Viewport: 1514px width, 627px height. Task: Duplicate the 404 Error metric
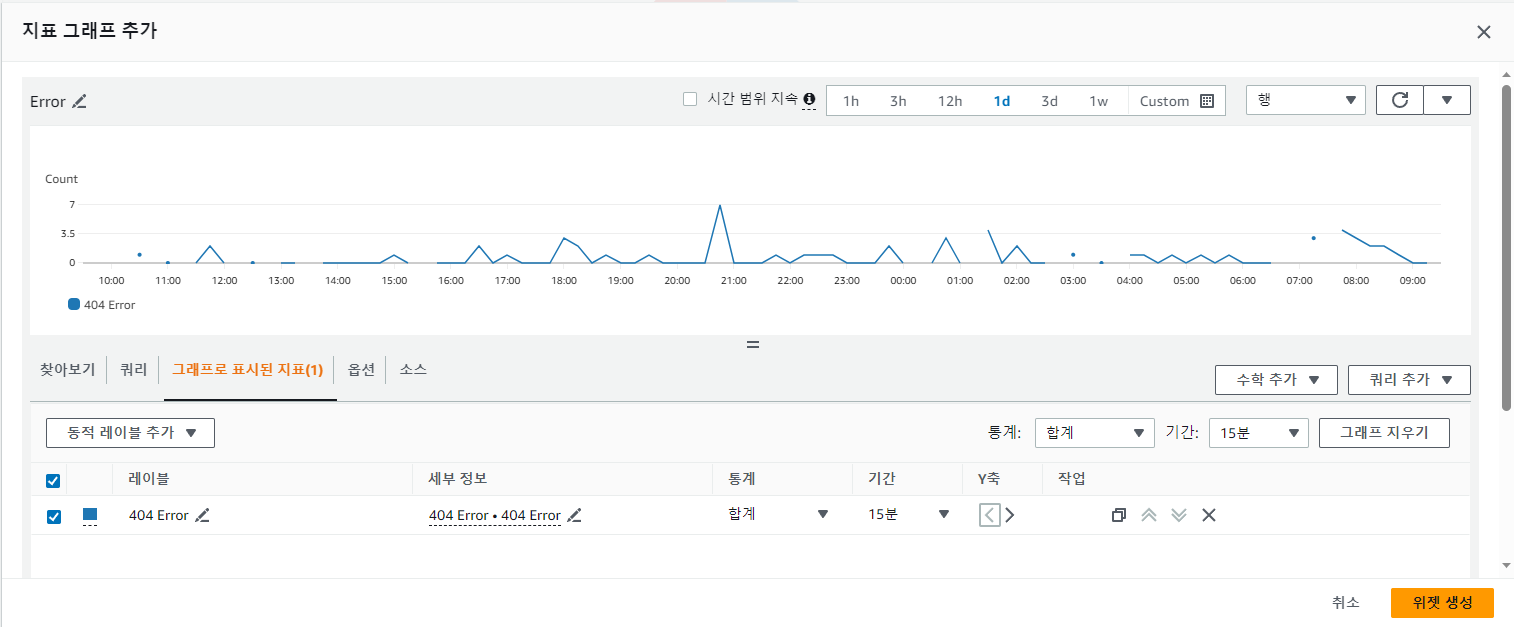pos(1119,515)
